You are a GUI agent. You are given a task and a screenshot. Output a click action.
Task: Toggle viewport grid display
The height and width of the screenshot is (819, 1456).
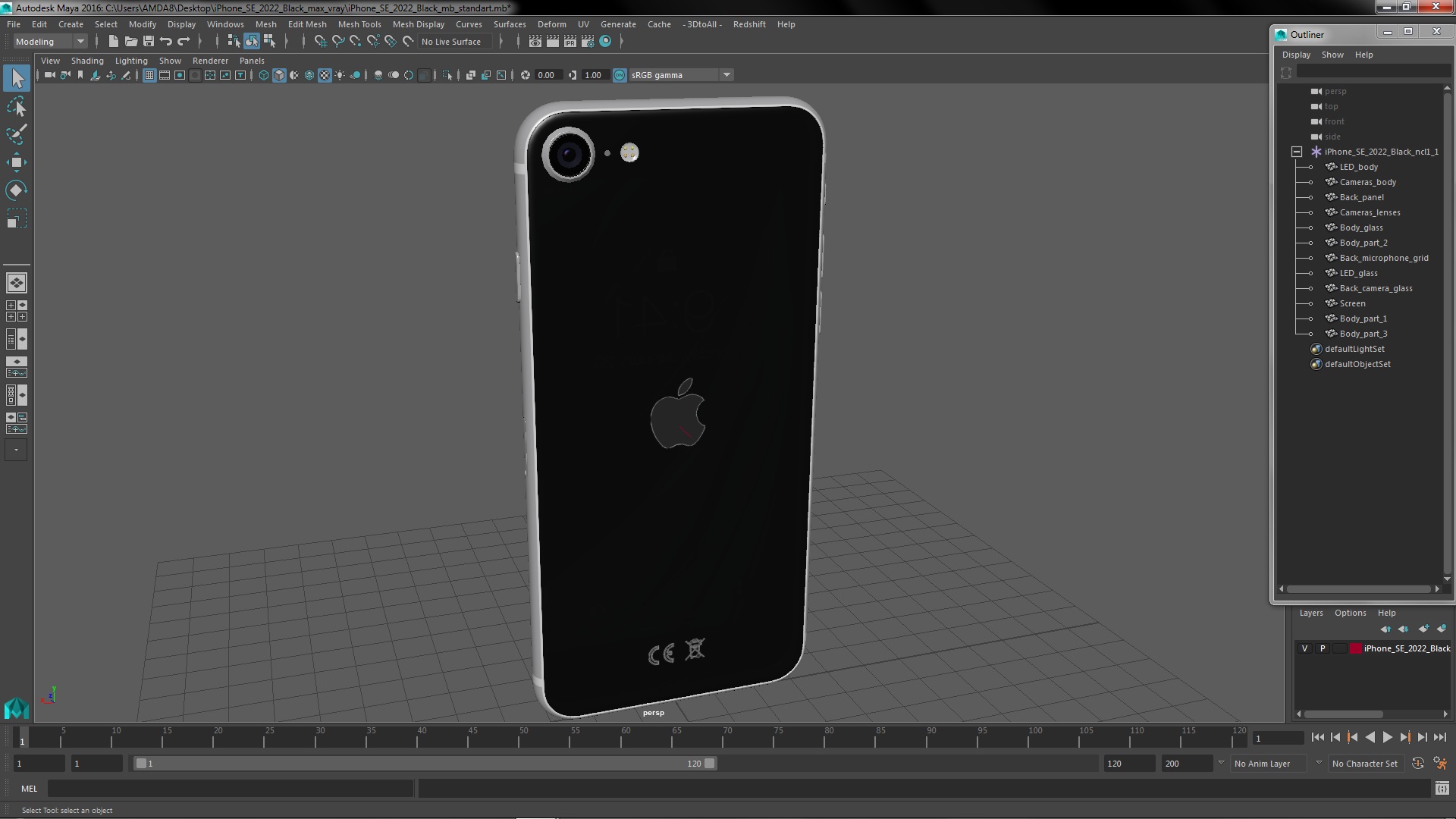[149, 75]
